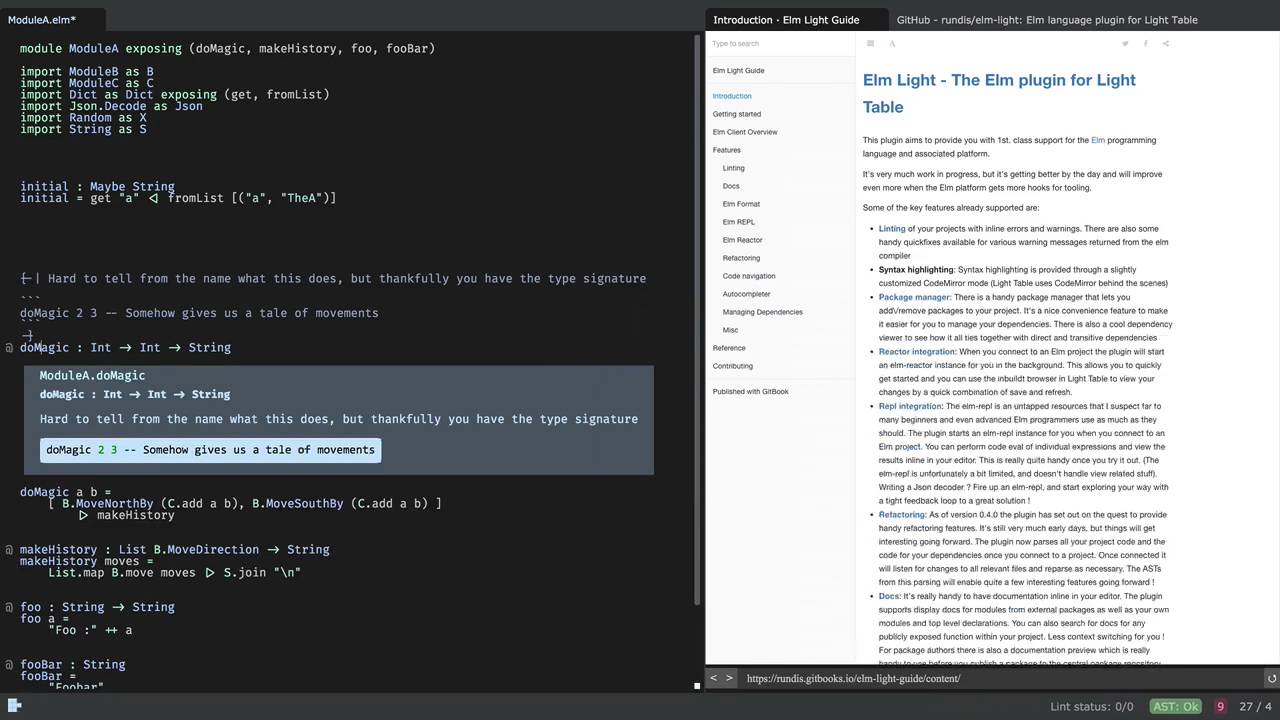1280x720 pixels.
Task: Click the gutter marker beside foo signature
Action: click(9, 607)
